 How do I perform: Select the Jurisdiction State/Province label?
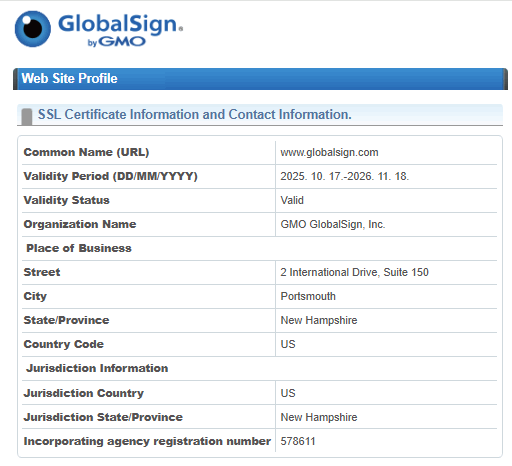(103, 417)
